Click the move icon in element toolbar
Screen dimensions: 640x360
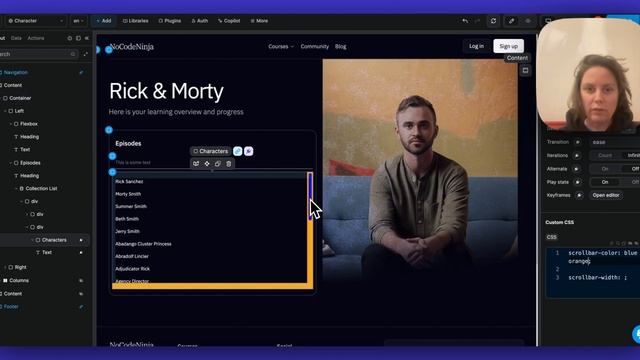coord(207,164)
